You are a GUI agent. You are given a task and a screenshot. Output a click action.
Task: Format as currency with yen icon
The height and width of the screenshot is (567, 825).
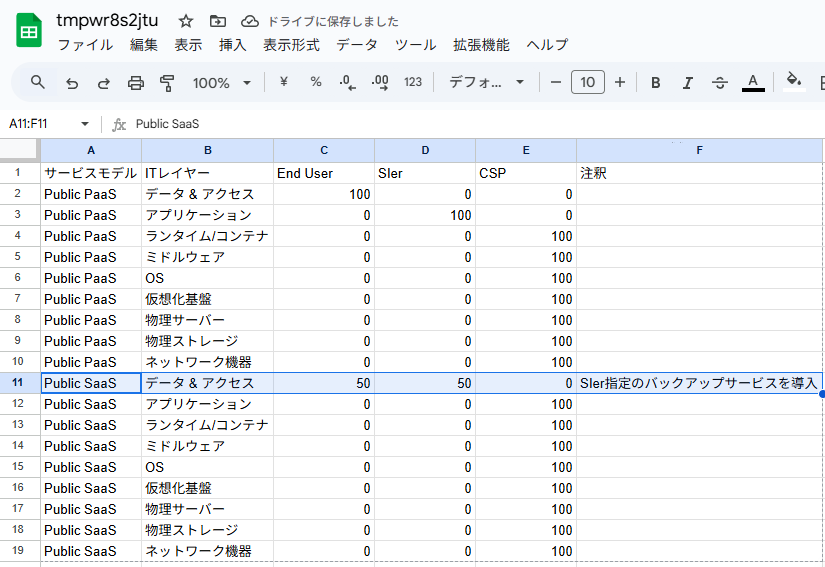click(284, 82)
